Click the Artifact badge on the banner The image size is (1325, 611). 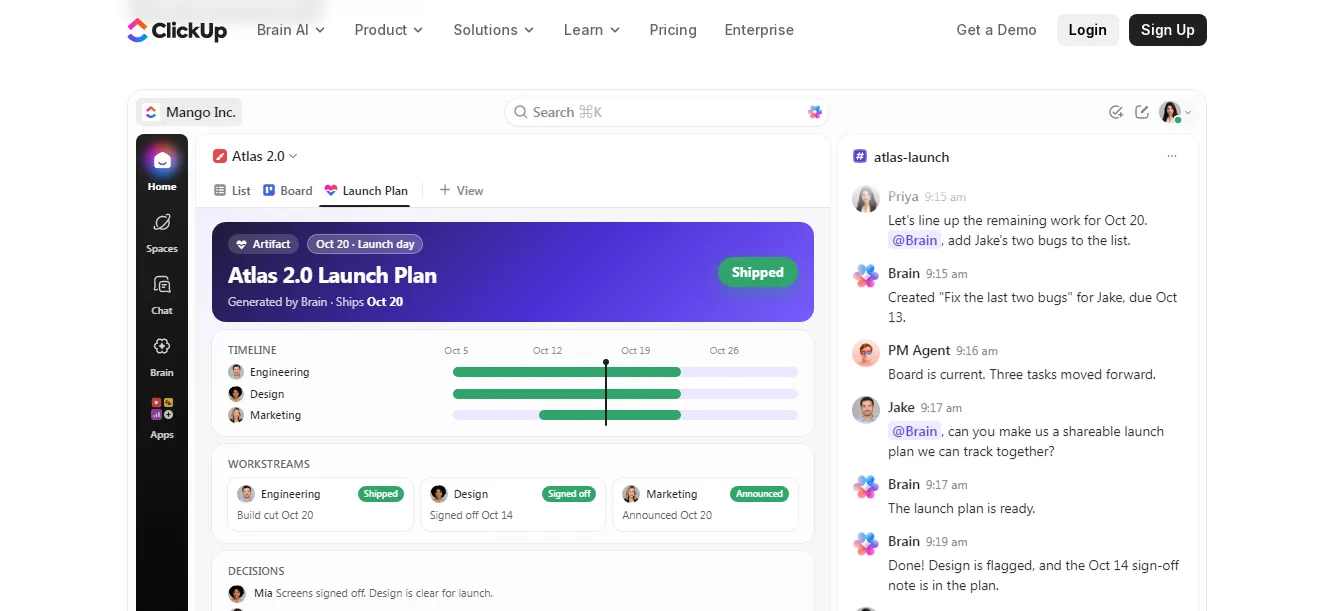pyautogui.click(x=264, y=244)
